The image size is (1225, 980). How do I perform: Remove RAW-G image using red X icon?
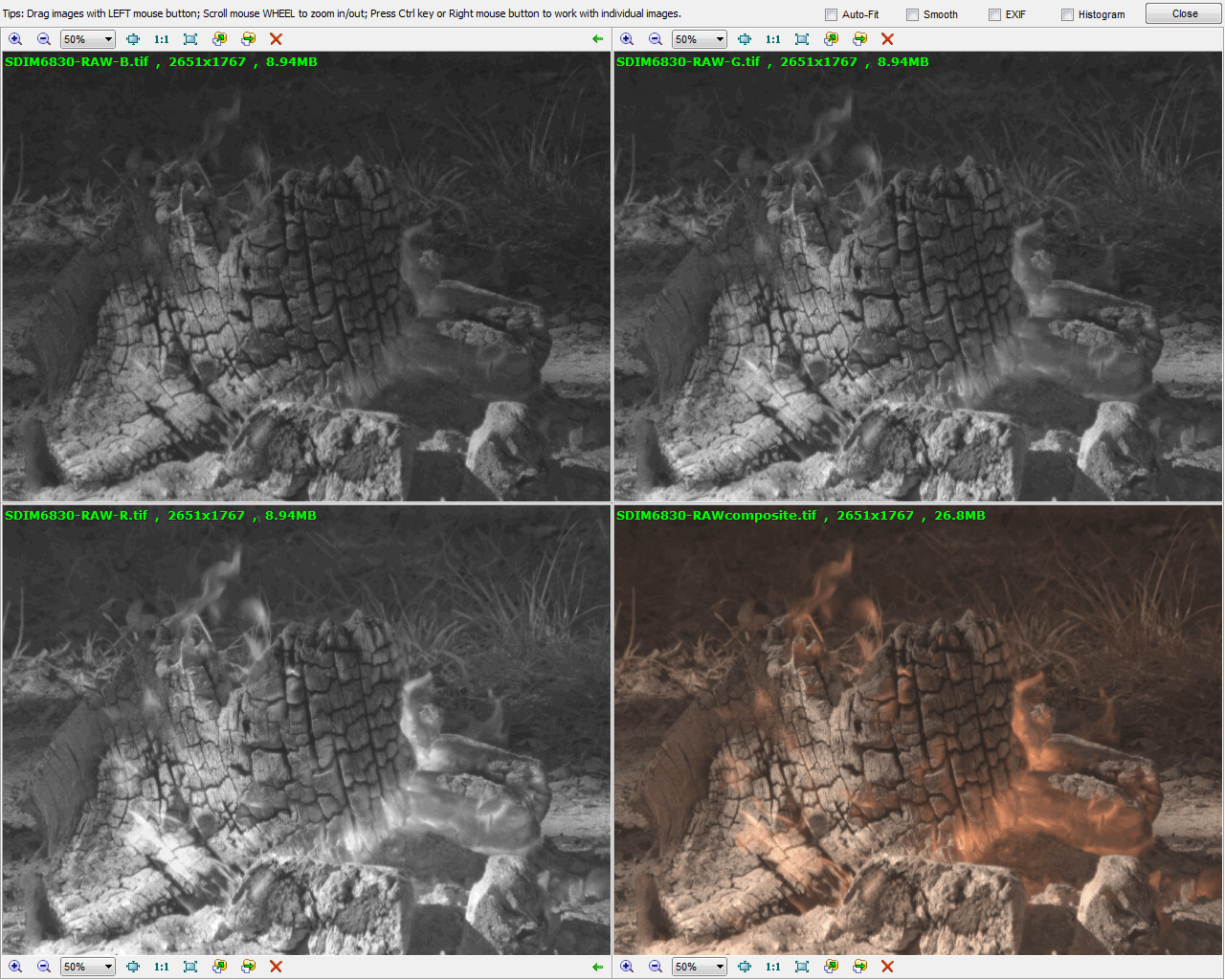(887, 39)
